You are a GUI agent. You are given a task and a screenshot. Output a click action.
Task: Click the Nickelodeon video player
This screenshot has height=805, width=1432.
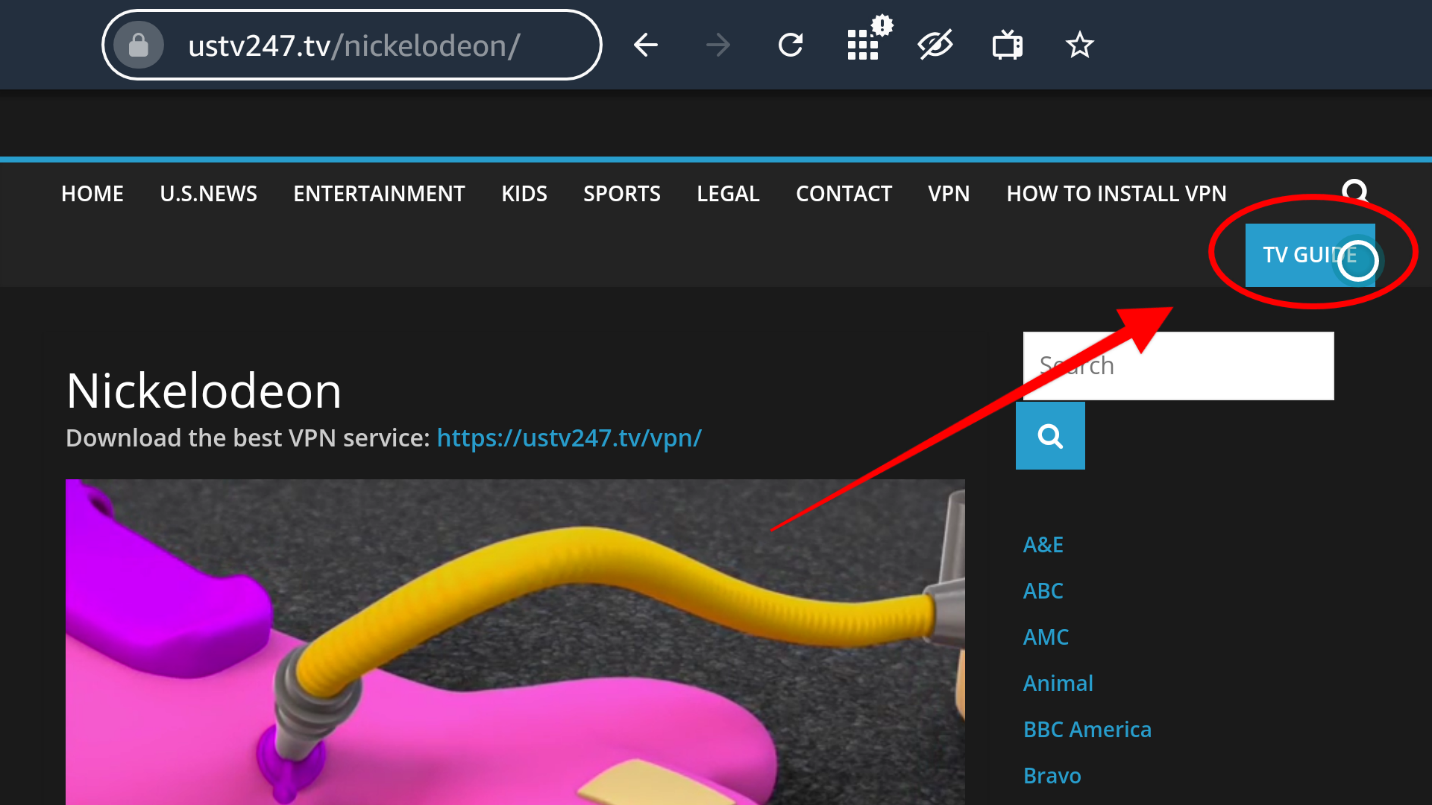coord(515,642)
